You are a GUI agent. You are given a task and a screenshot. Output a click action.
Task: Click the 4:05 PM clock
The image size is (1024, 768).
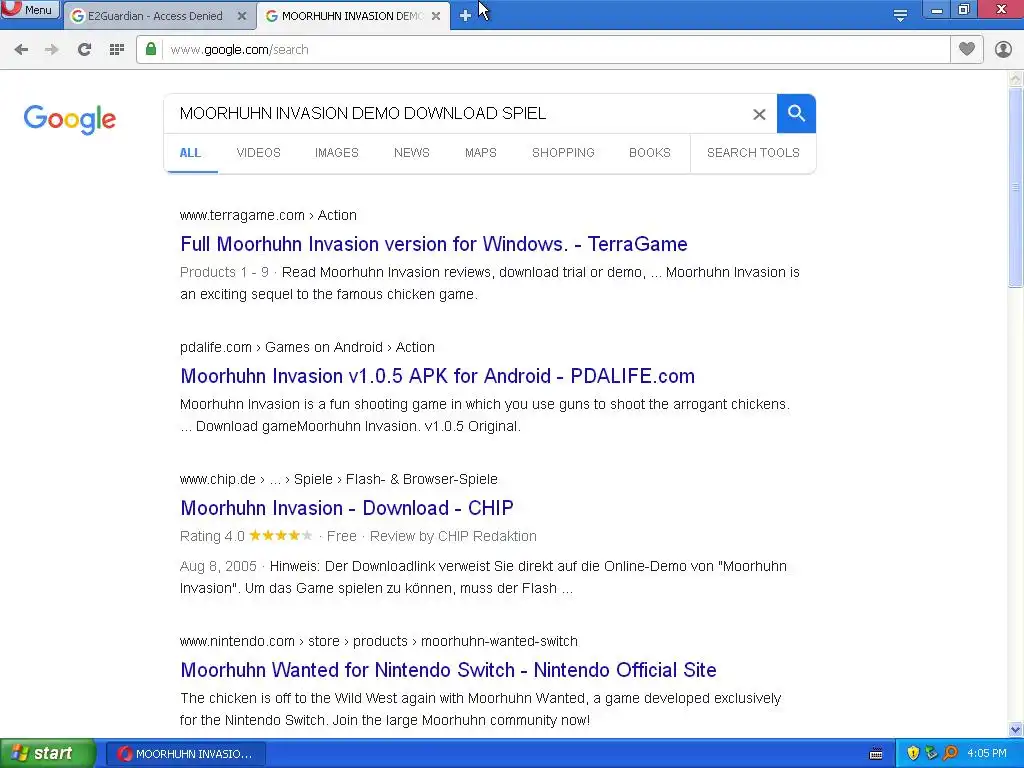point(987,754)
